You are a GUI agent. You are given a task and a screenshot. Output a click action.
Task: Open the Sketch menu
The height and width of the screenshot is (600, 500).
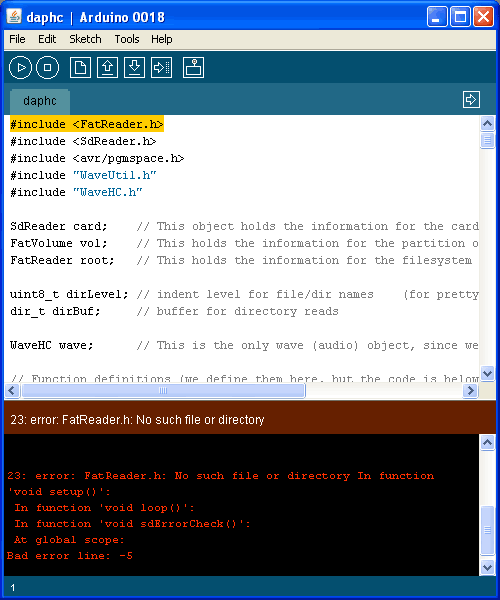pos(85,39)
